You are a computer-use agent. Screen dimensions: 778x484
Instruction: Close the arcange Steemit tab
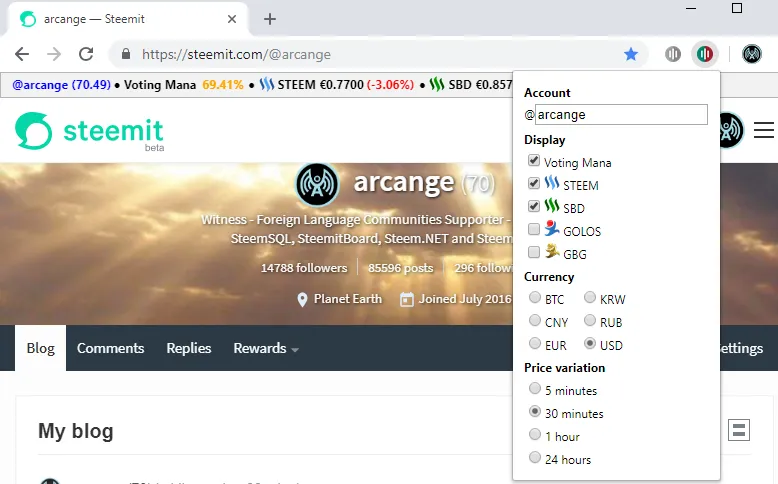pyautogui.click(x=232, y=19)
